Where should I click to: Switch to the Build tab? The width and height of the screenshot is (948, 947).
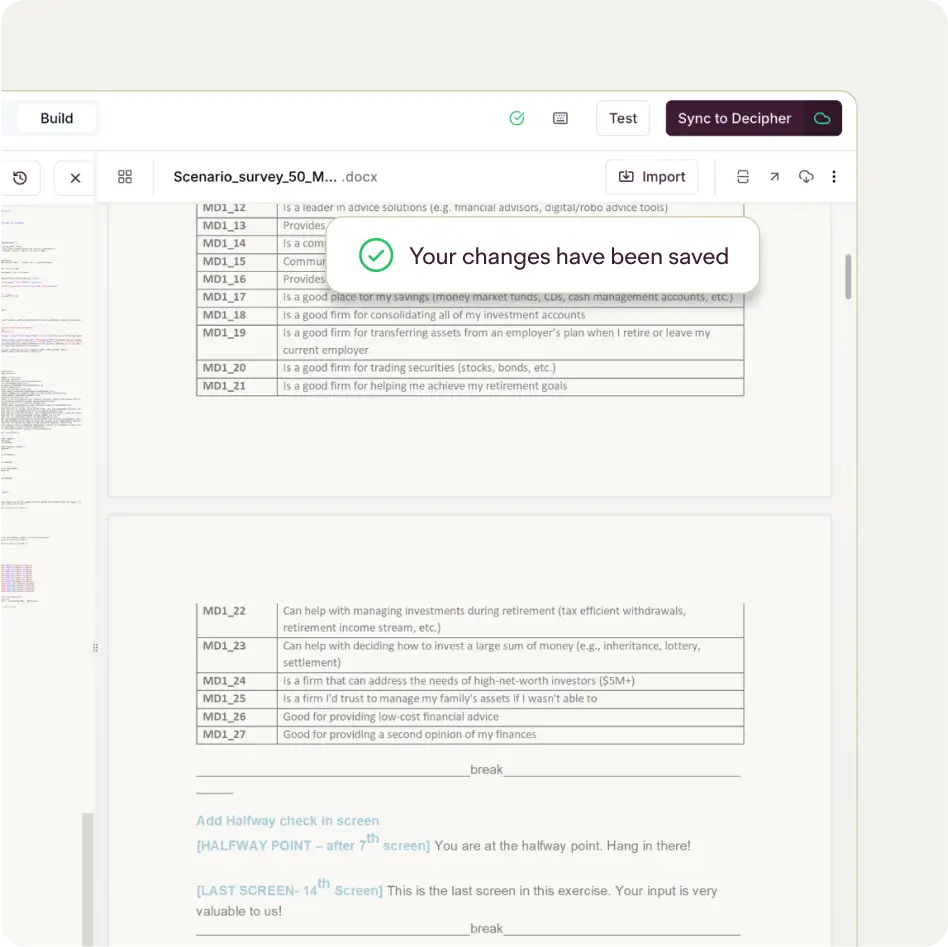[57, 118]
